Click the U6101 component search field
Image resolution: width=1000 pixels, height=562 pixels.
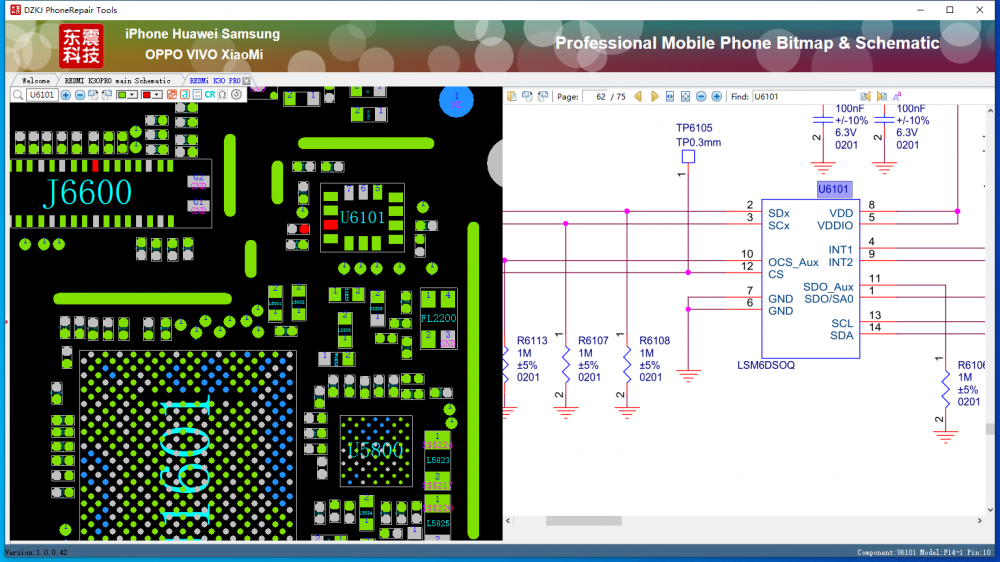(x=42, y=95)
